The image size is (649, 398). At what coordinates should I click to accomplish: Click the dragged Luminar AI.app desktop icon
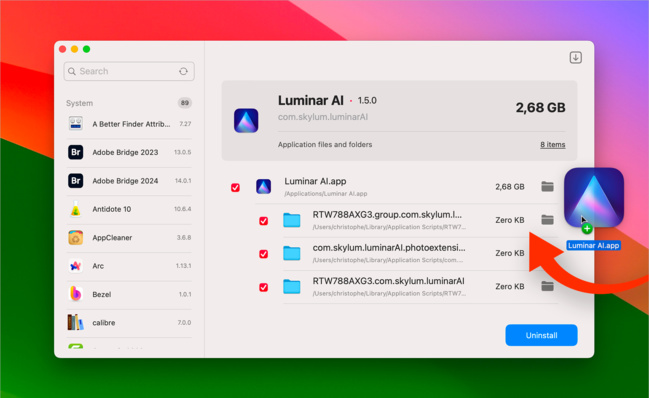[594, 198]
